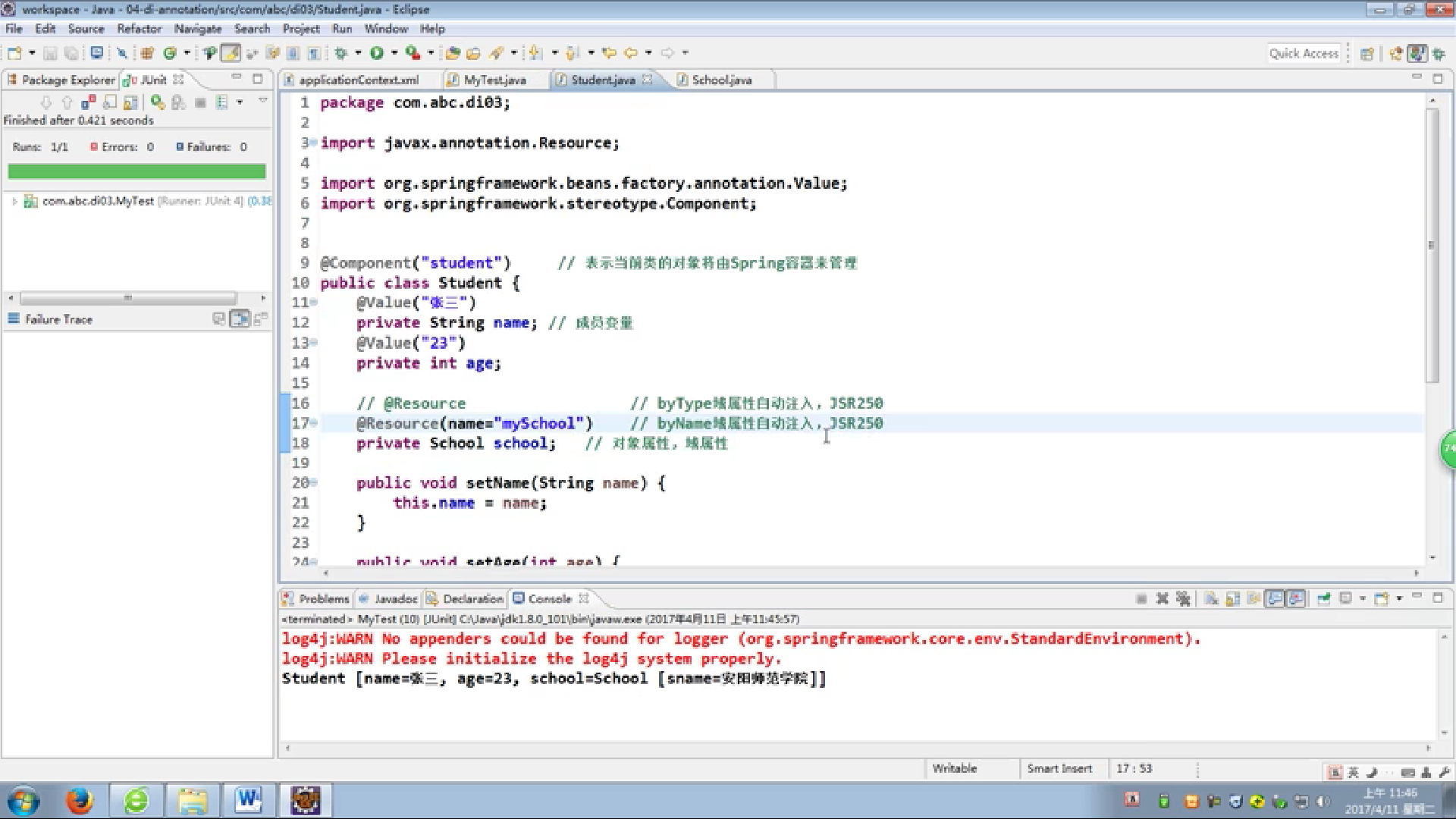Click the editor vertical scrollbar

pos(1432,245)
